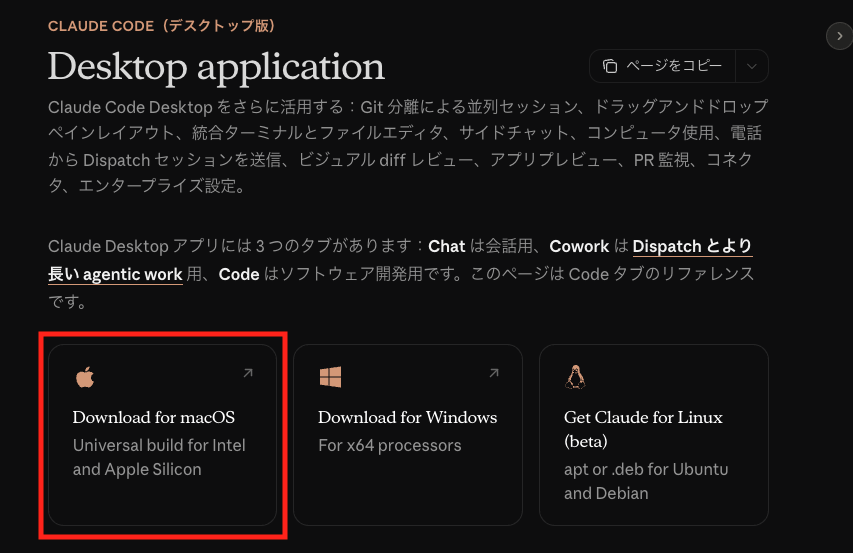Click 'apt or .deb for Ubuntu and Debian' text
Screen dimensions: 853x553
646,481
